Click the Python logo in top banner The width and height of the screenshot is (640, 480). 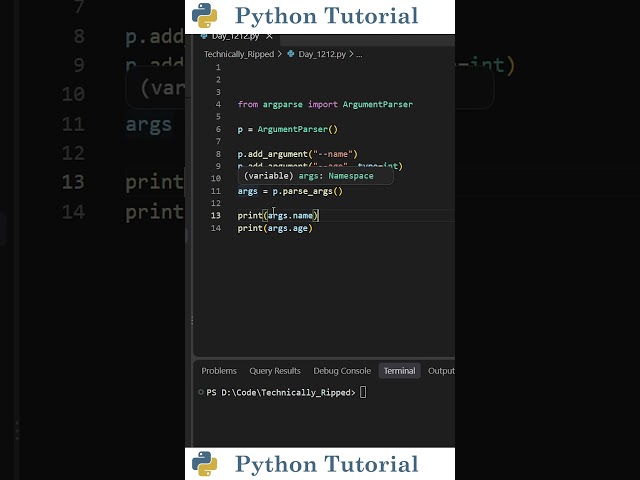[204, 16]
